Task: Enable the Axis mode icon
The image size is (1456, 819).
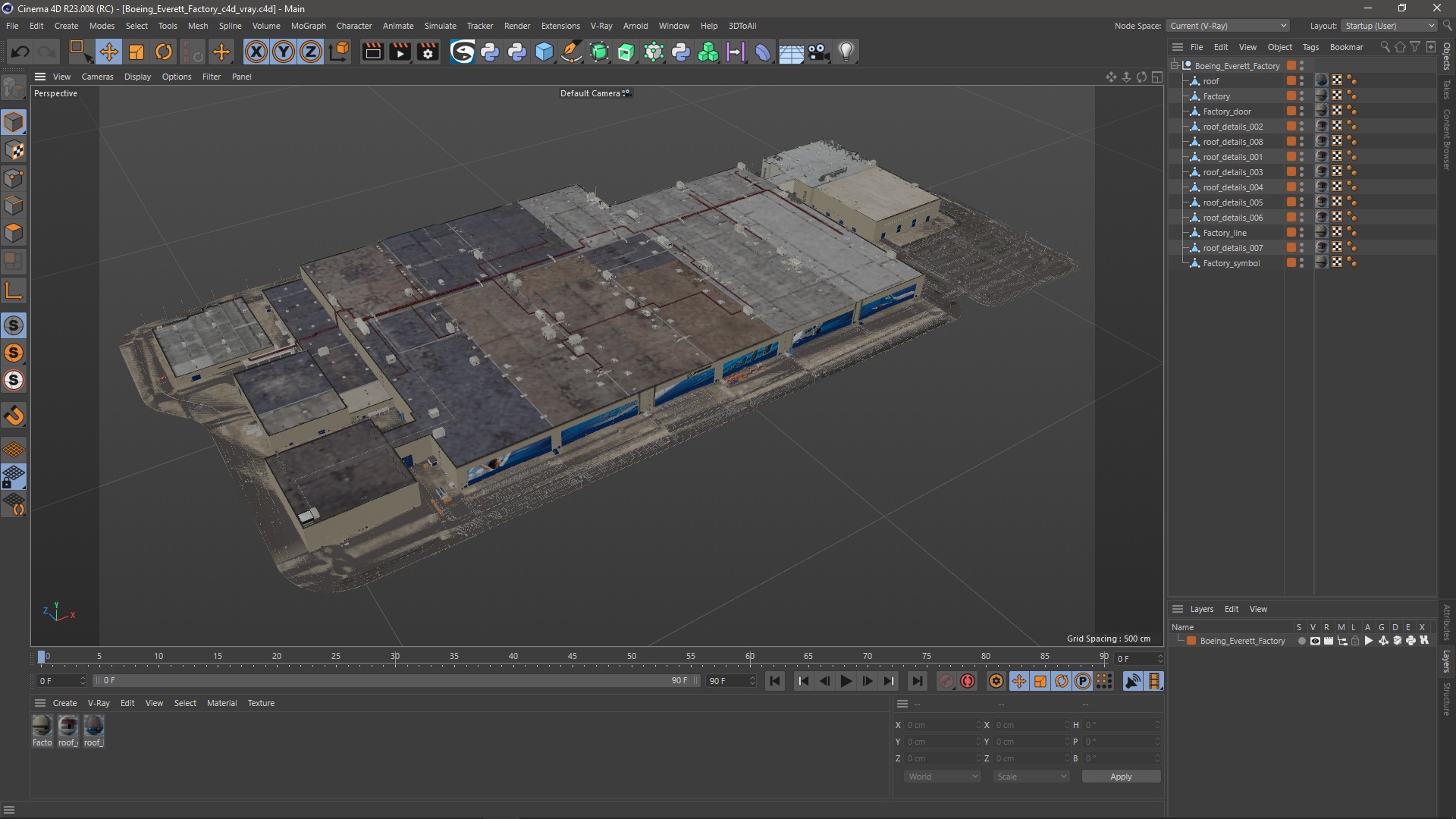Action: 14,290
